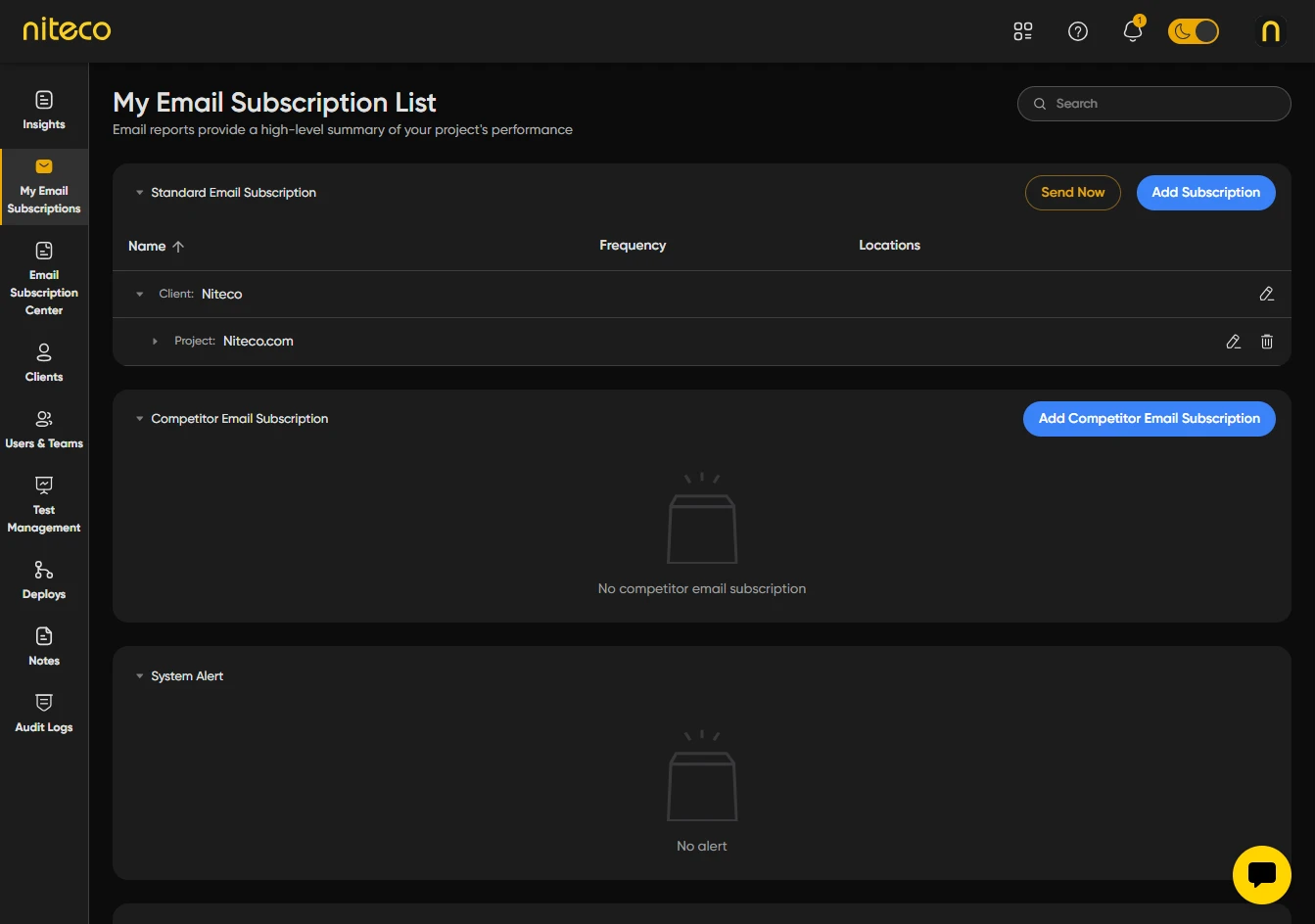Click the search magnifier icon
Viewport: 1315px width, 924px height.
coord(1040,104)
